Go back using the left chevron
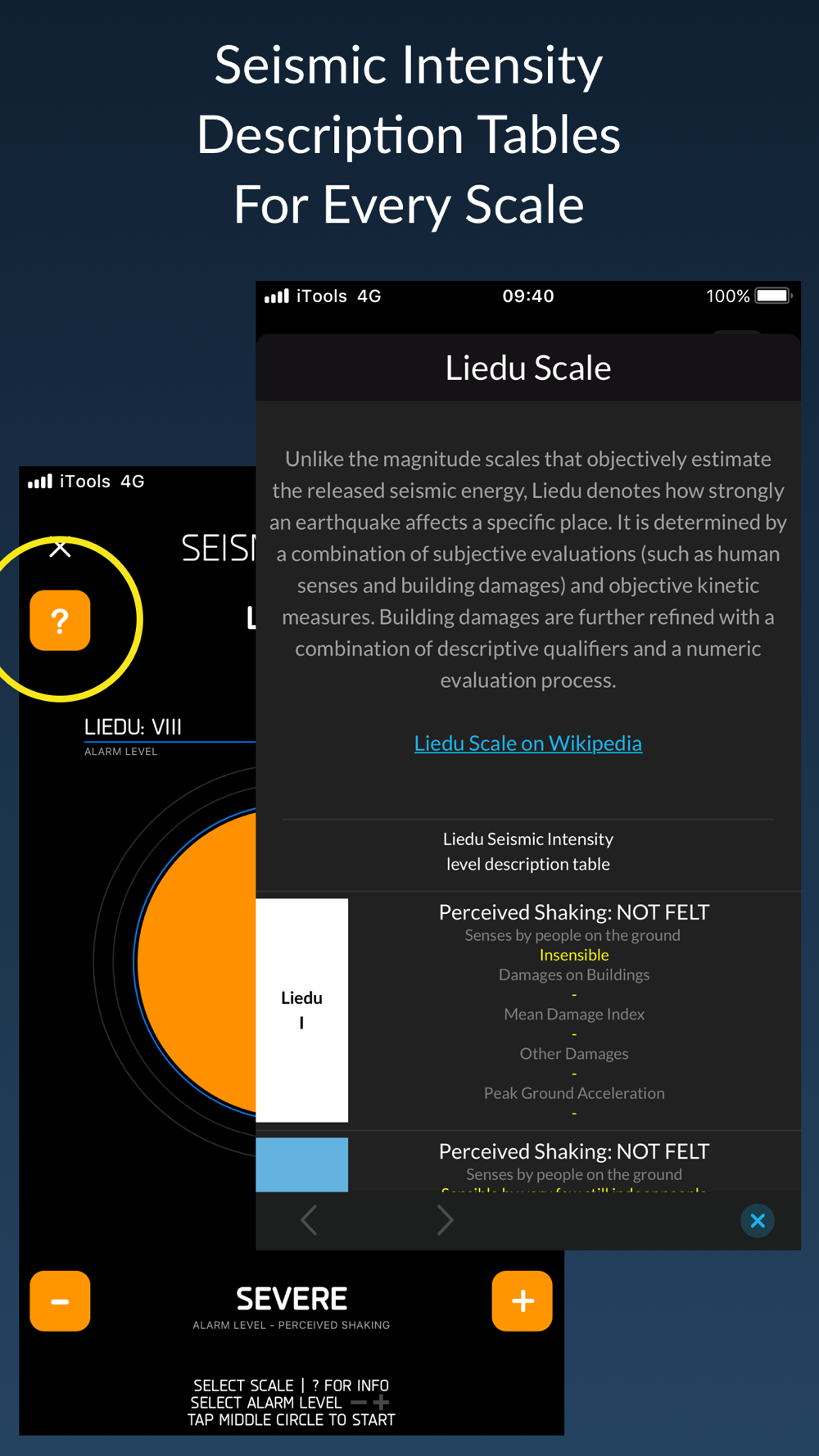819x1456 pixels. 309,1220
